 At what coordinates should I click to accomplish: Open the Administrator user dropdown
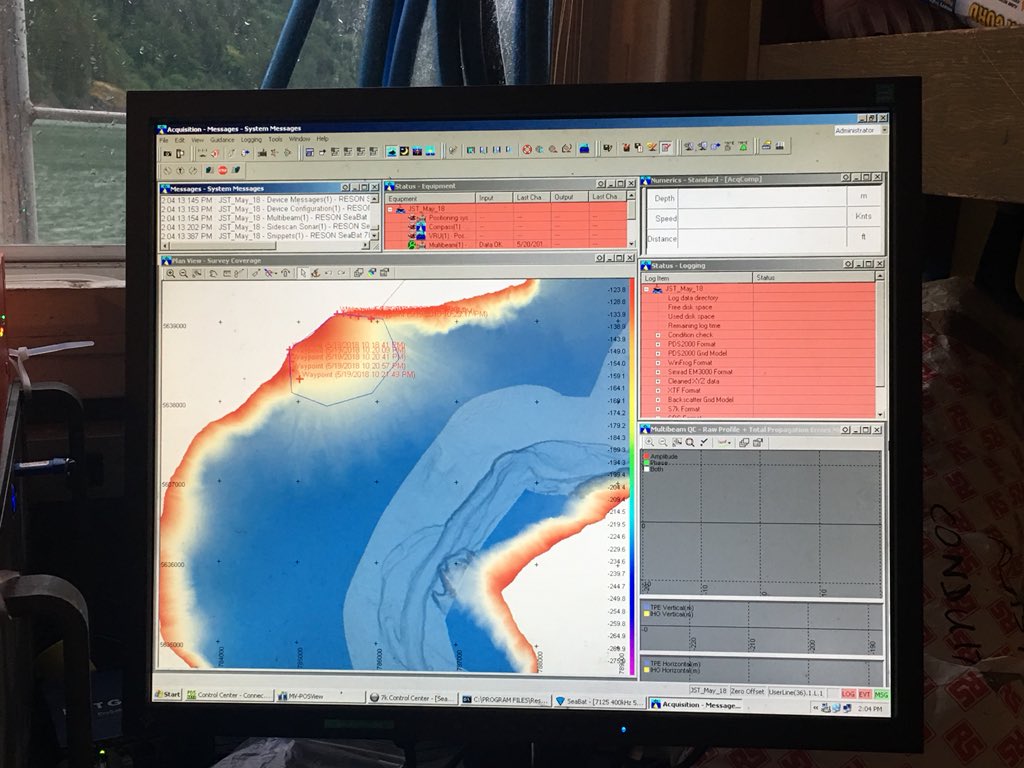884,131
